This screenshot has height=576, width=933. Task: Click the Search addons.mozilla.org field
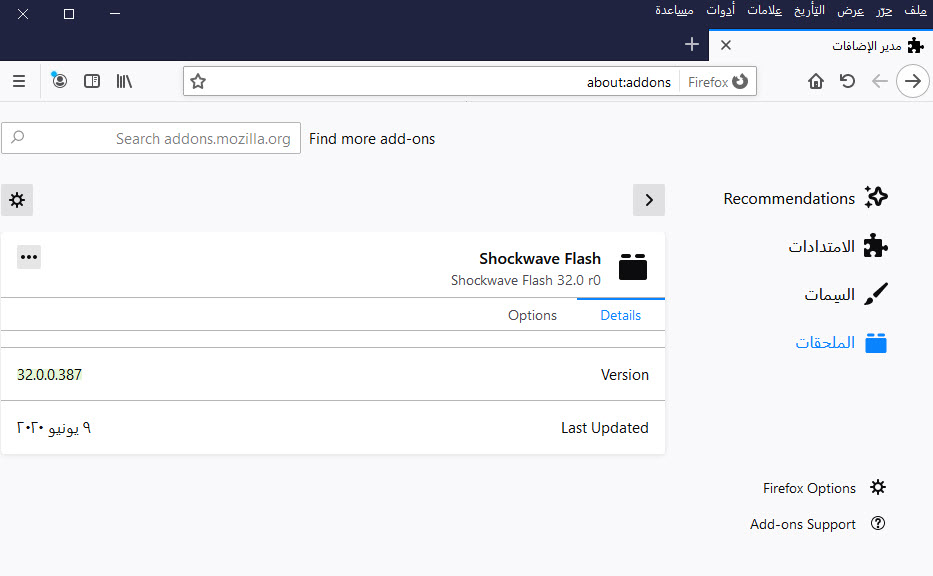tap(151, 138)
